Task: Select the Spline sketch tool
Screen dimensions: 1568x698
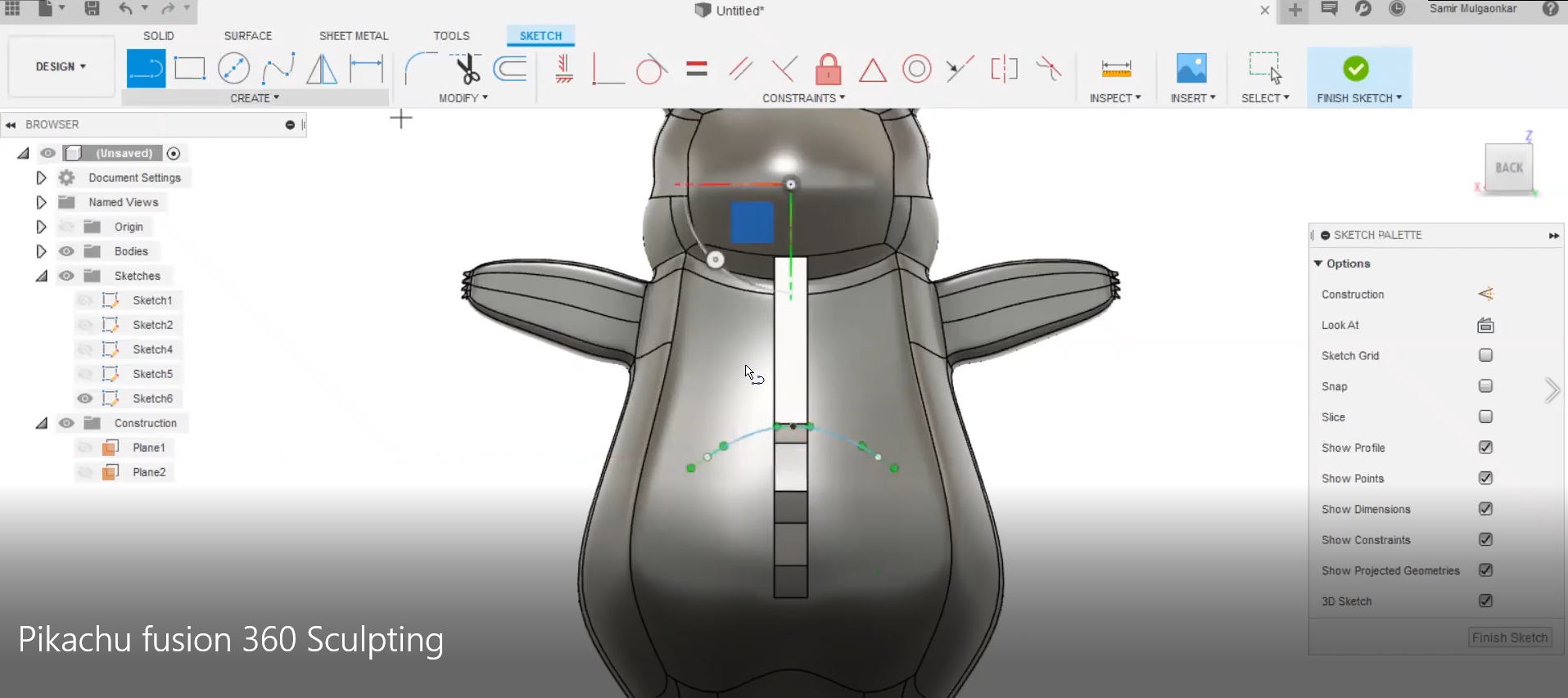Action: click(x=278, y=69)
